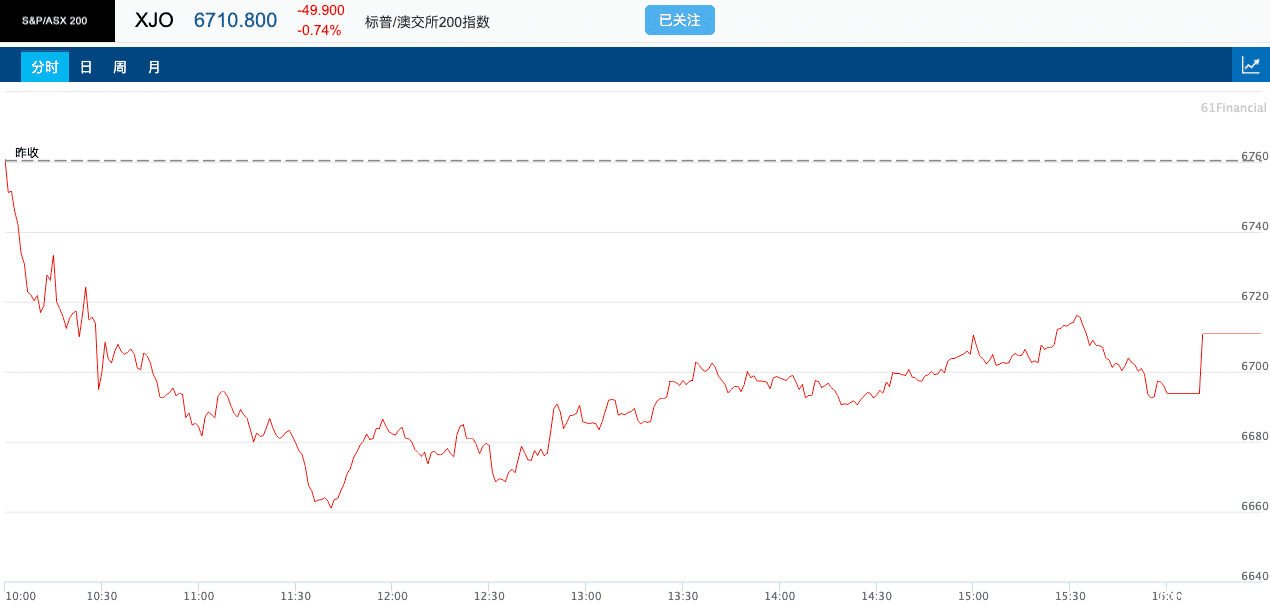Click the 11:30 time axis label
This screenshot has width=1270, height=610.
coord(296,596)
